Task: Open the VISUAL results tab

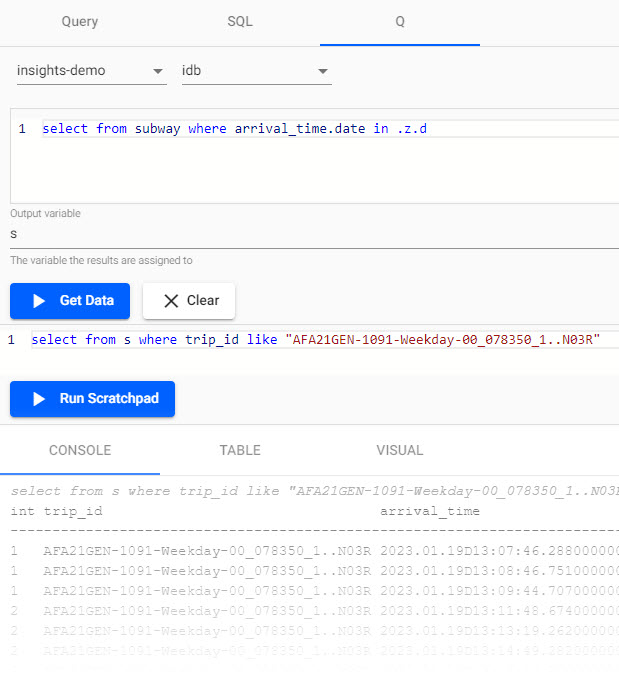Action: click(400, 450)
